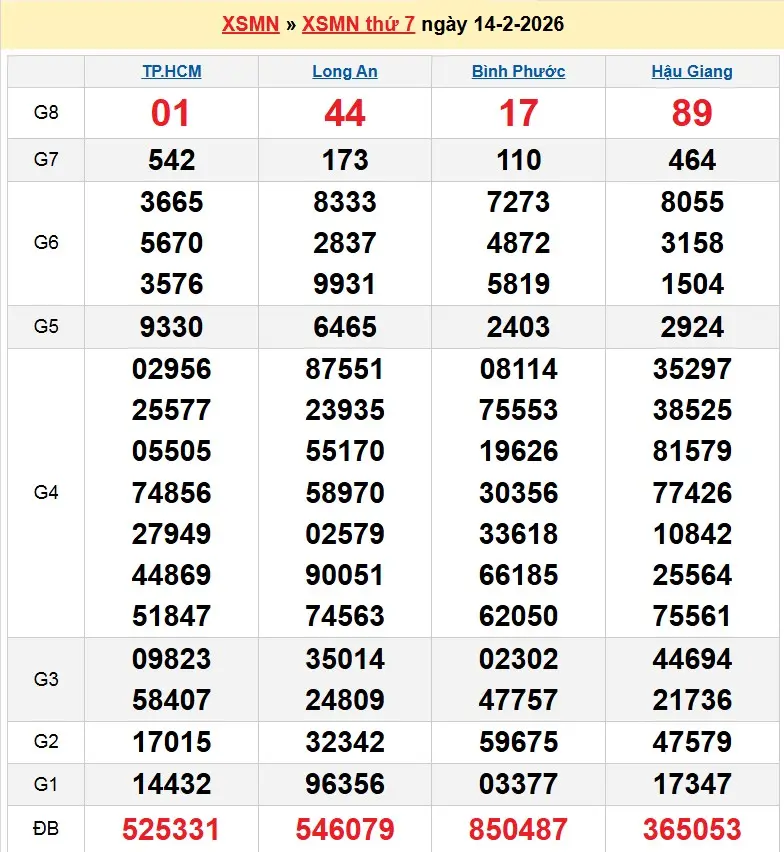The image size is (784, 852).
Task: Select the red G8 number 01
Action: click(171, 113)
